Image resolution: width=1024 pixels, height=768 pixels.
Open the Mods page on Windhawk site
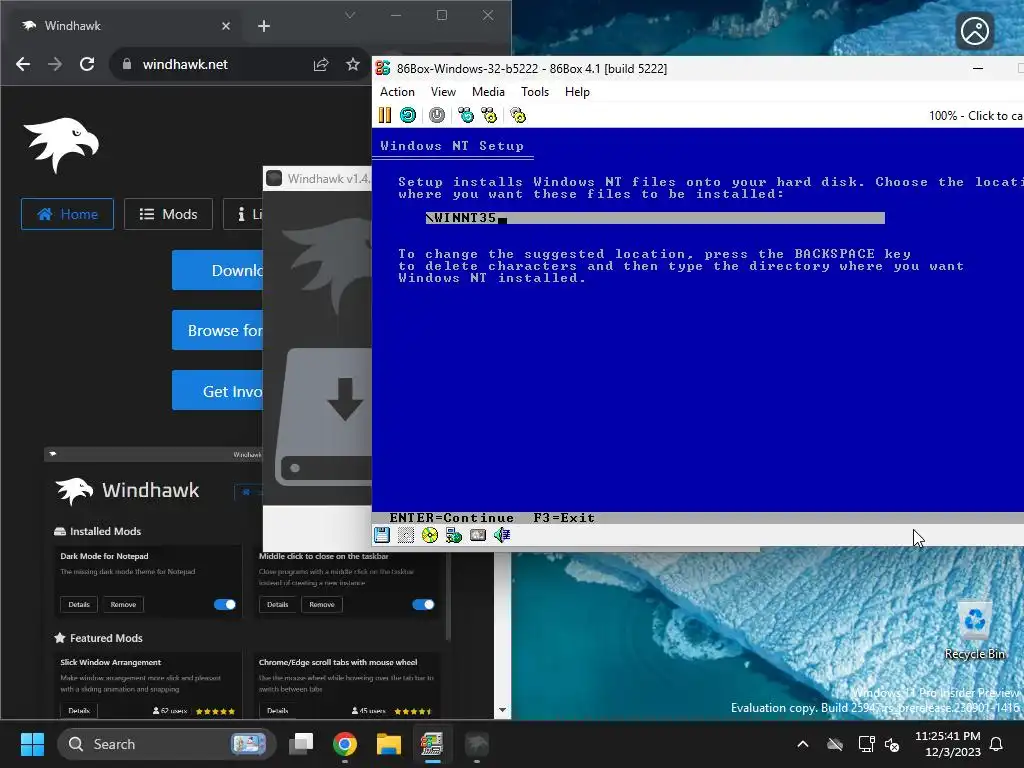(168, 214)
